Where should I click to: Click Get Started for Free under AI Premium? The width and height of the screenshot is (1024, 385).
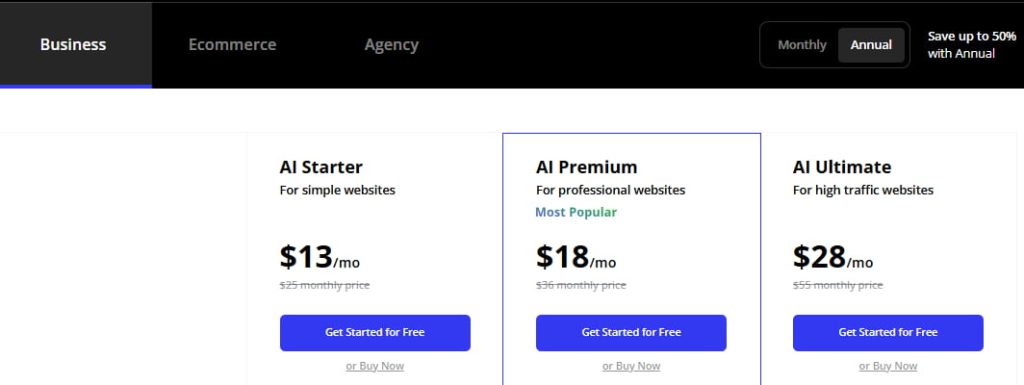(631, 333)
